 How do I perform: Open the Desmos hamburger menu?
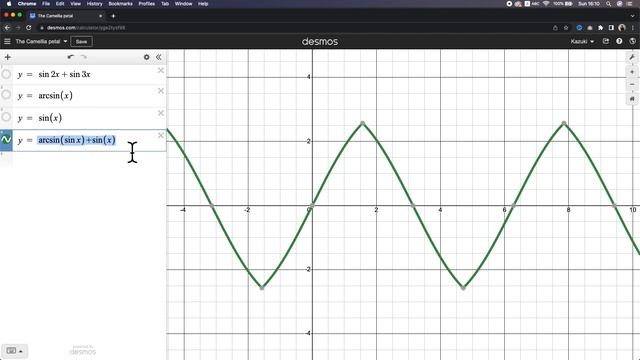click(7, 41)
